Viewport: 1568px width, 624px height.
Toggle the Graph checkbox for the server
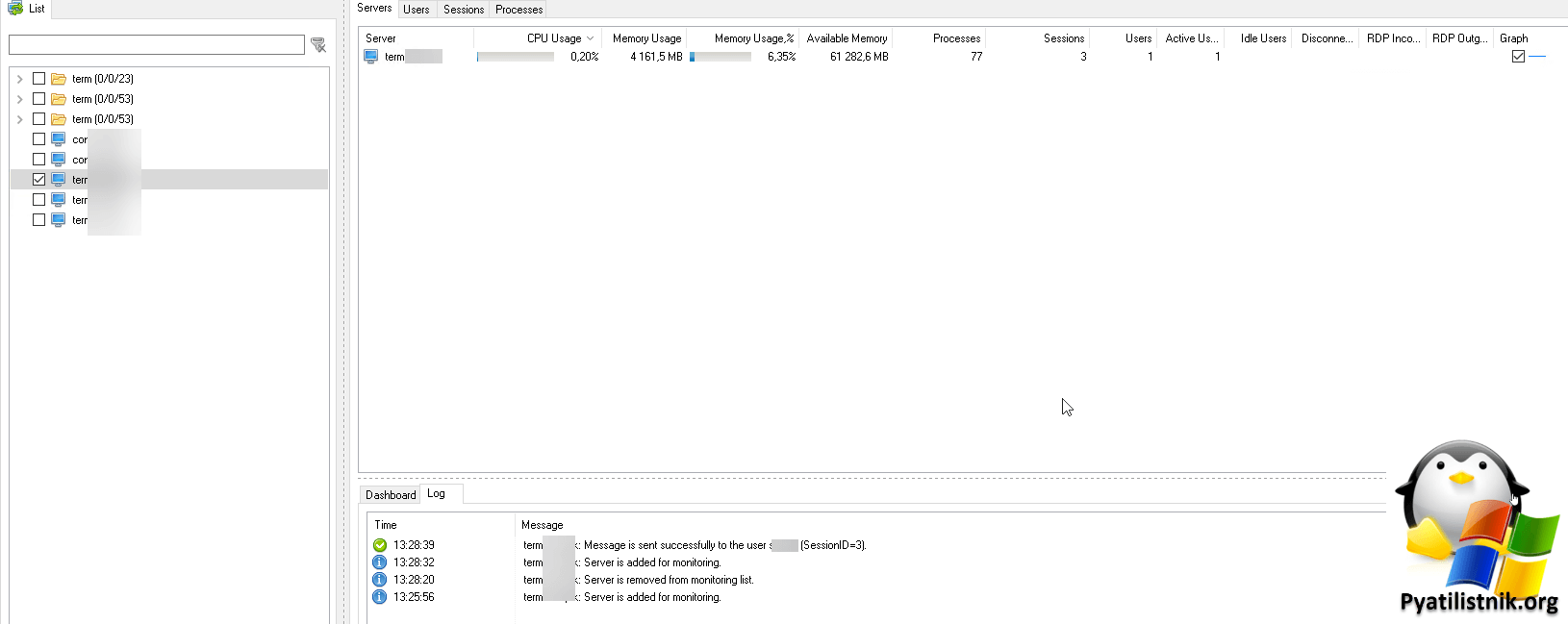1518,57
